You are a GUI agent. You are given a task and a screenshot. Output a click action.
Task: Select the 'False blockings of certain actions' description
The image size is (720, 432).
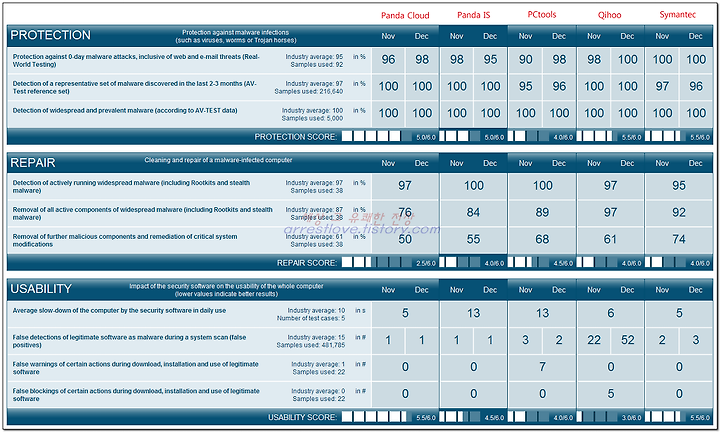[136, 395]
